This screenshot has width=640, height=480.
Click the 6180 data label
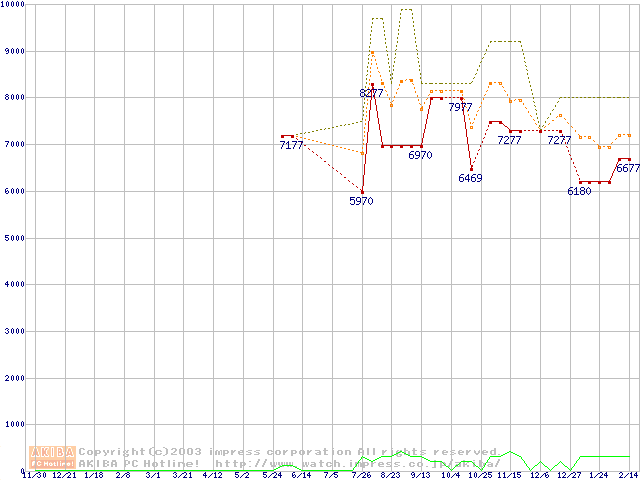coord(579,191)
